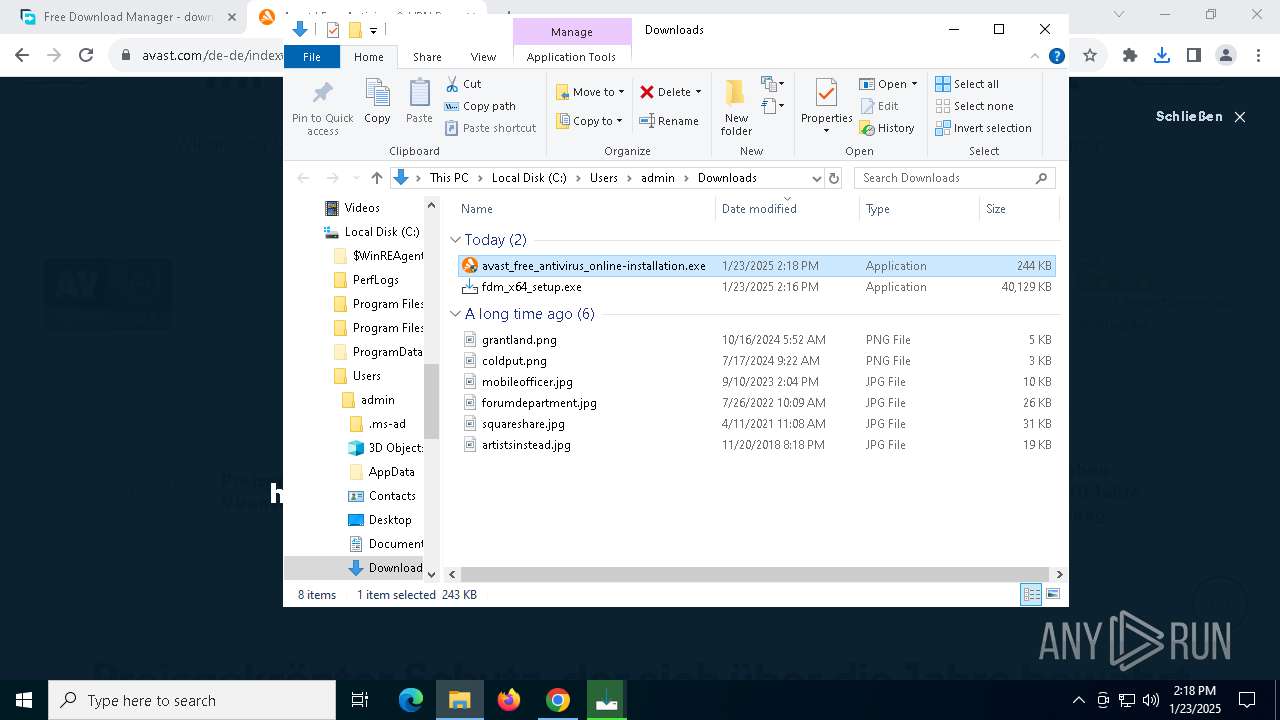
Task: Click Copy path in Clipboard group
Action: 480,106
